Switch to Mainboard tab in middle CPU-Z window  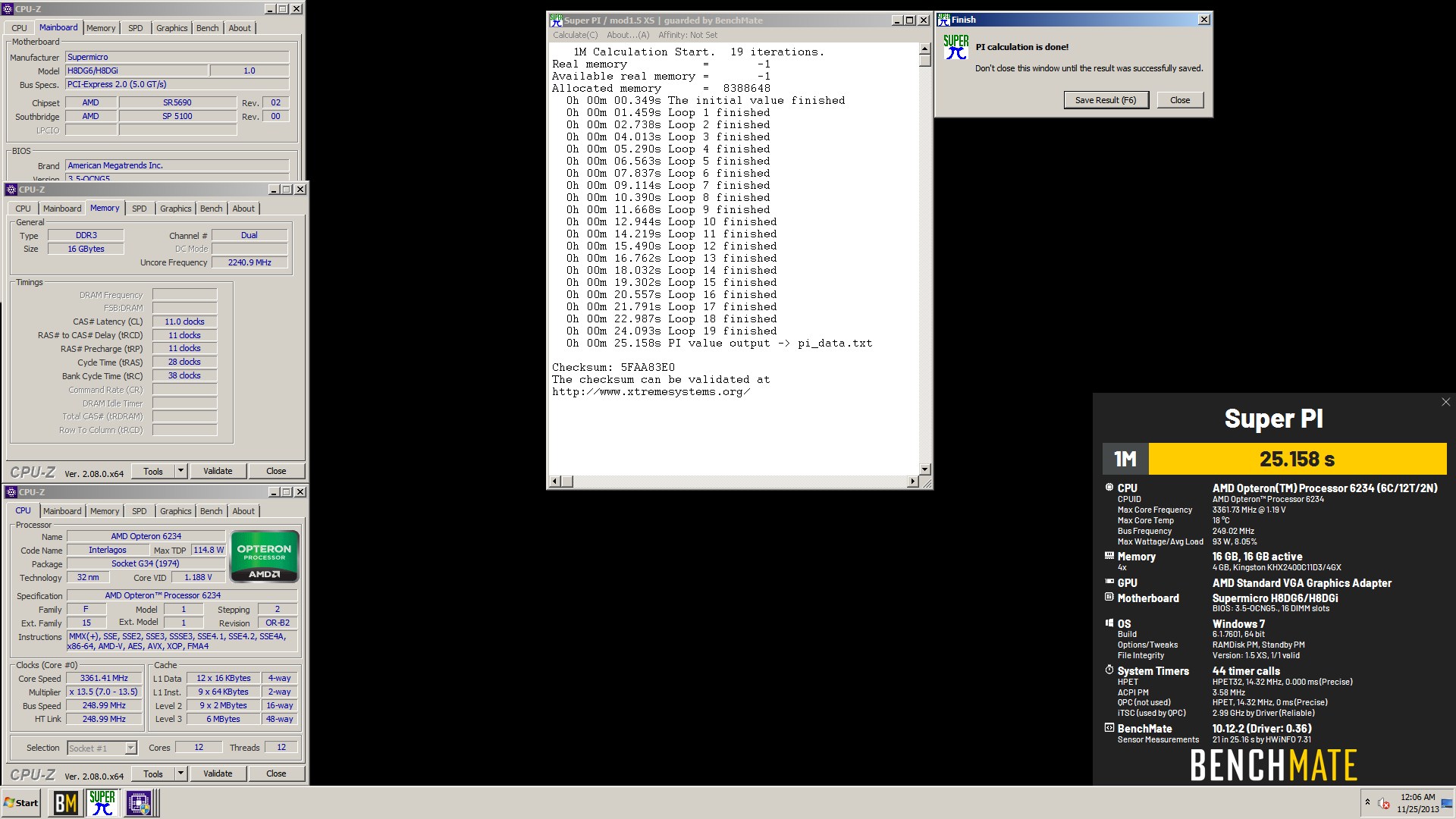pyautogui.click(x=62, y=209)
